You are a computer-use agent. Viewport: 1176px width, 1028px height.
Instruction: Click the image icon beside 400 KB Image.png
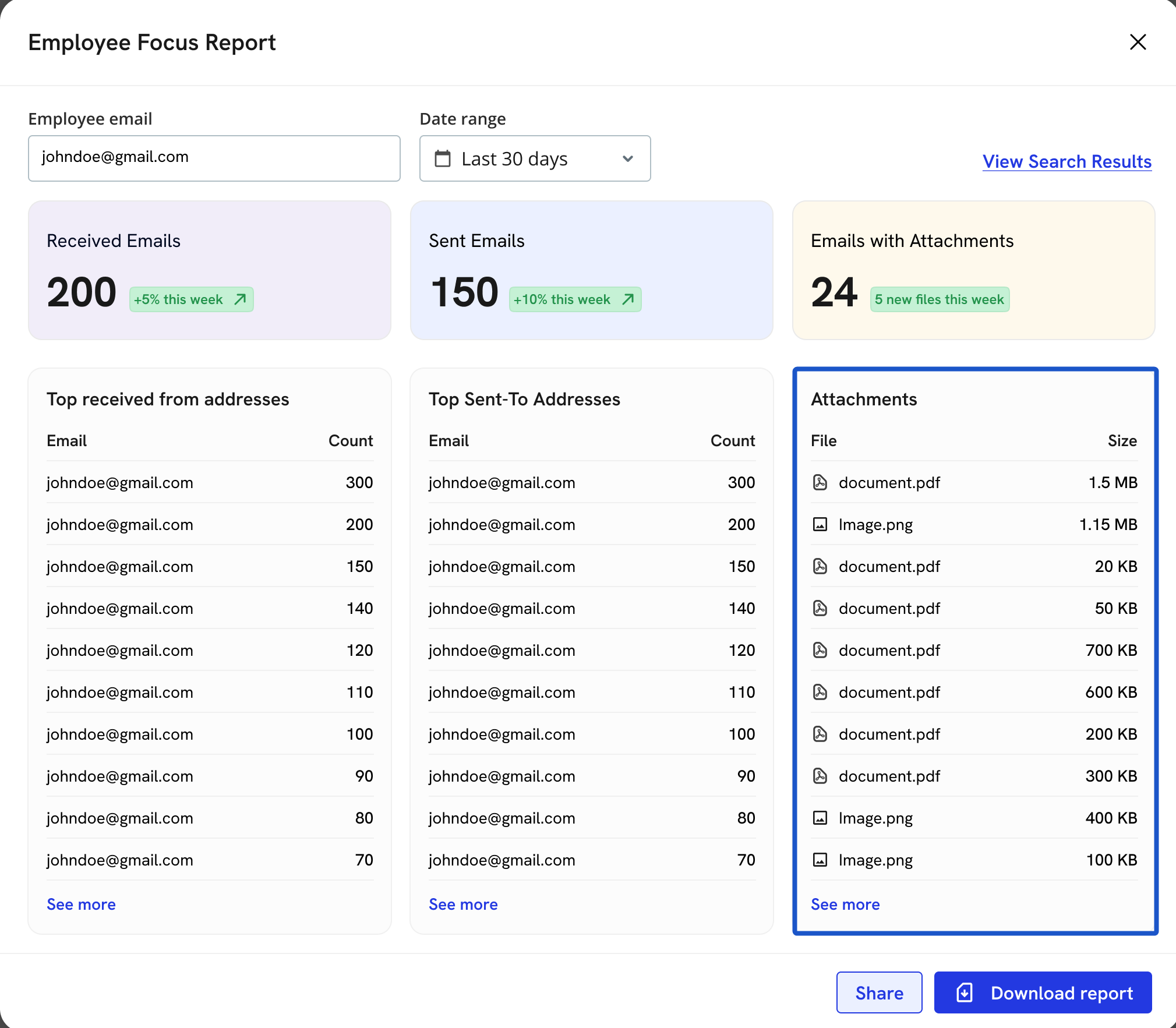click(820, 818)
